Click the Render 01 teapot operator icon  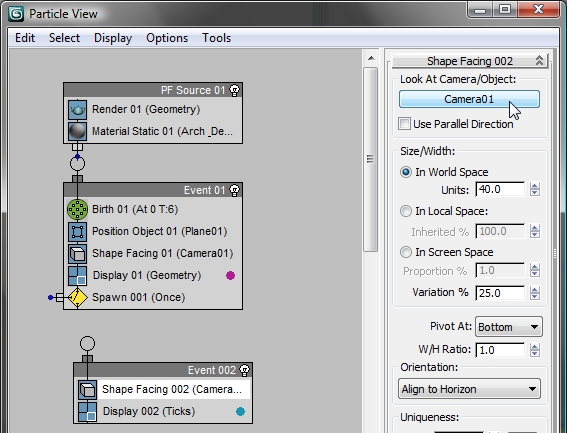coord(77,110)
